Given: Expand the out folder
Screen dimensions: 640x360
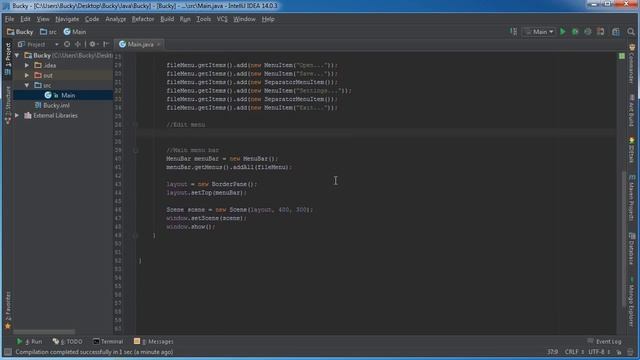Looking at the screenshot, I should 27,75.
